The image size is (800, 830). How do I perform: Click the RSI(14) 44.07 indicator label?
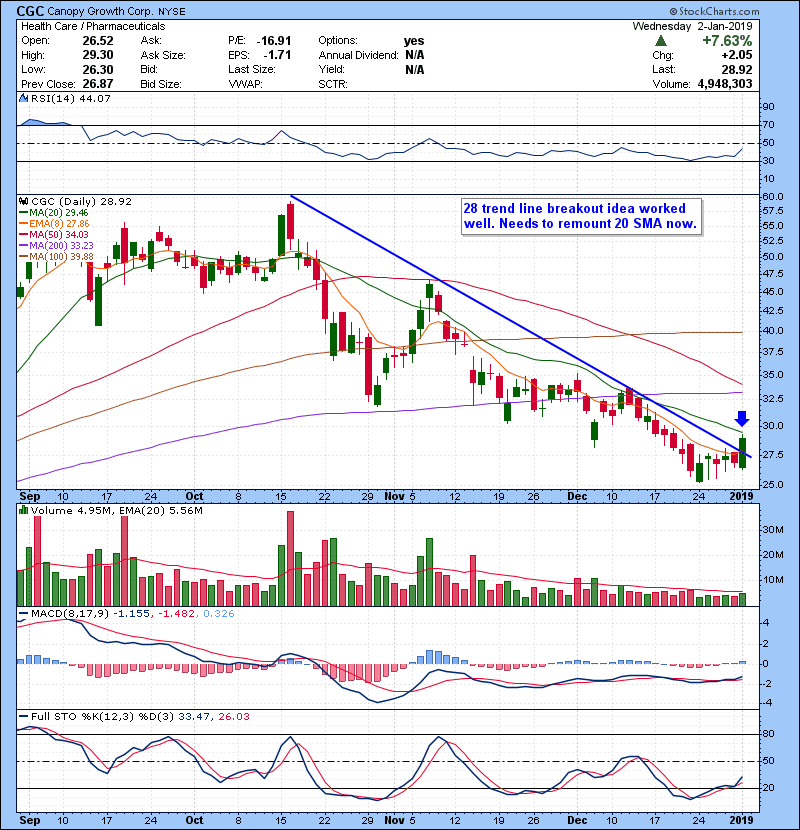coord(71,98)
